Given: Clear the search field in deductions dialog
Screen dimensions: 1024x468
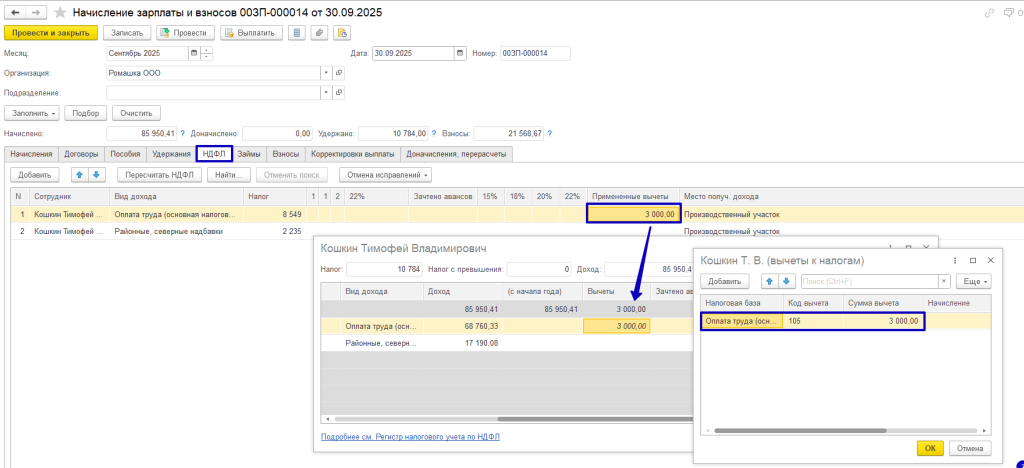Looking at the screenshot, I should pyautogui.click(x=943, y=282).
